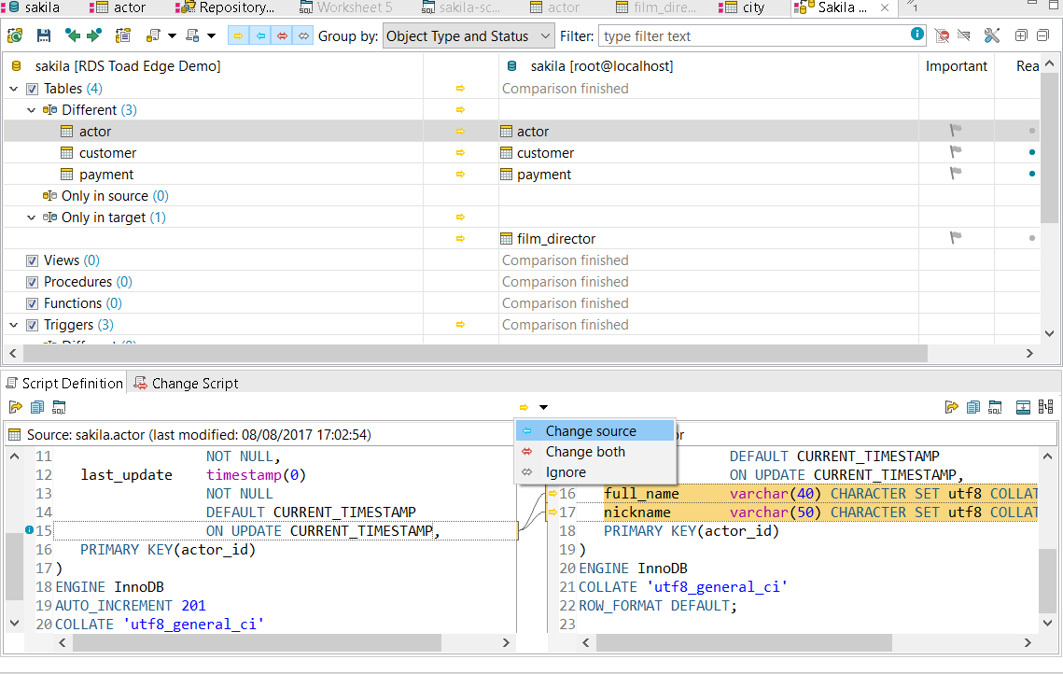Click horizontal scrollbar of comparison tree

point(475,353)
